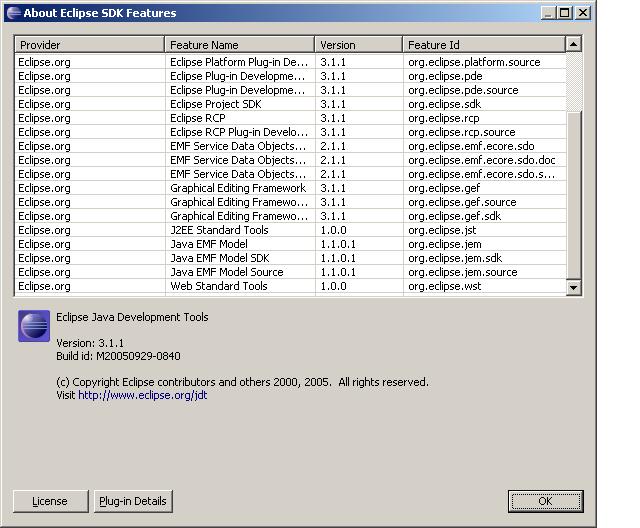Screen dimensions: 640x528
Task: Sort the table by Provider column
Action: tap(89, 45)
